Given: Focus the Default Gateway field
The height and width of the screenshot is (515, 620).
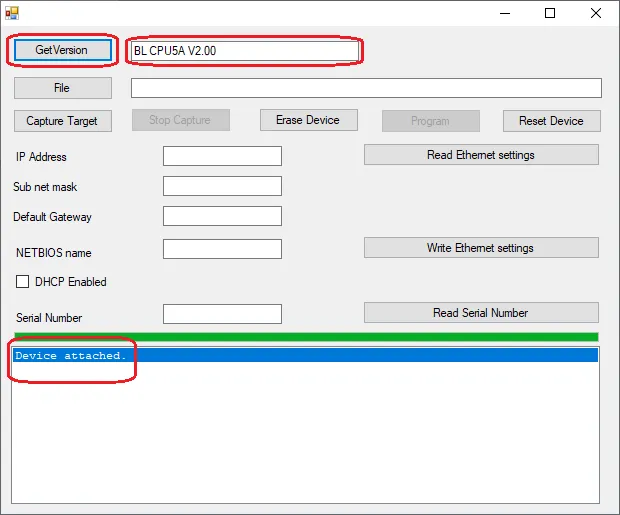Looking at the screenshot, I should tap(222, 216).
